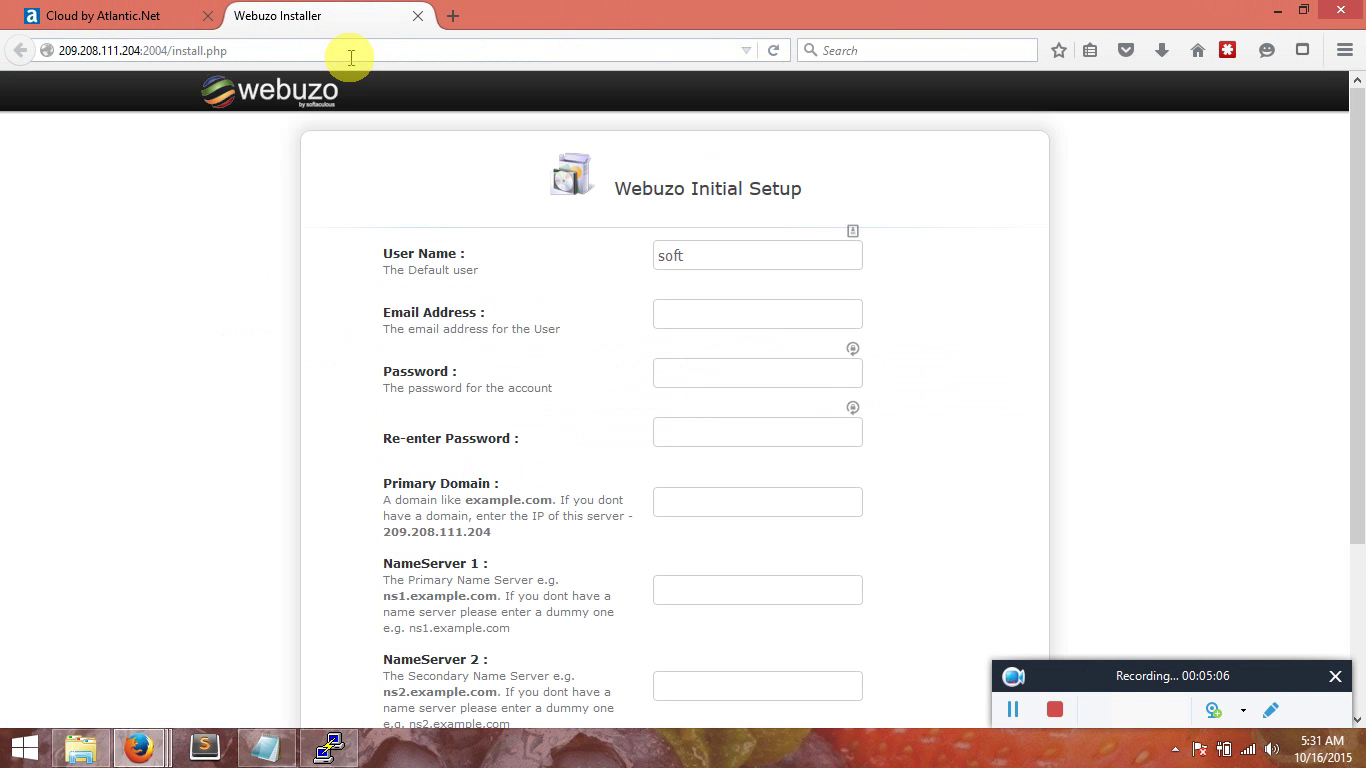1366x768 pixels.
Task: Open the Firefox Hello chat icon
Action: point(1267,50)
